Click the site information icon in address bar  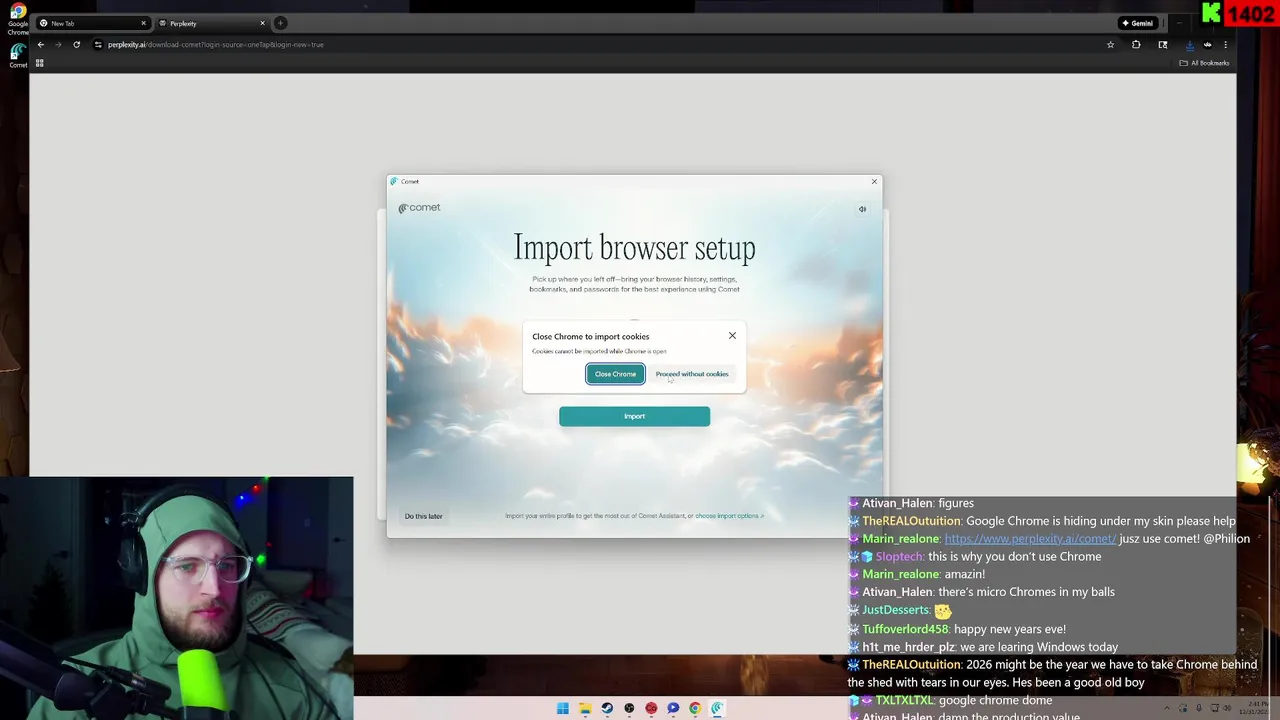pyautogui.click(x=98, y=44)
